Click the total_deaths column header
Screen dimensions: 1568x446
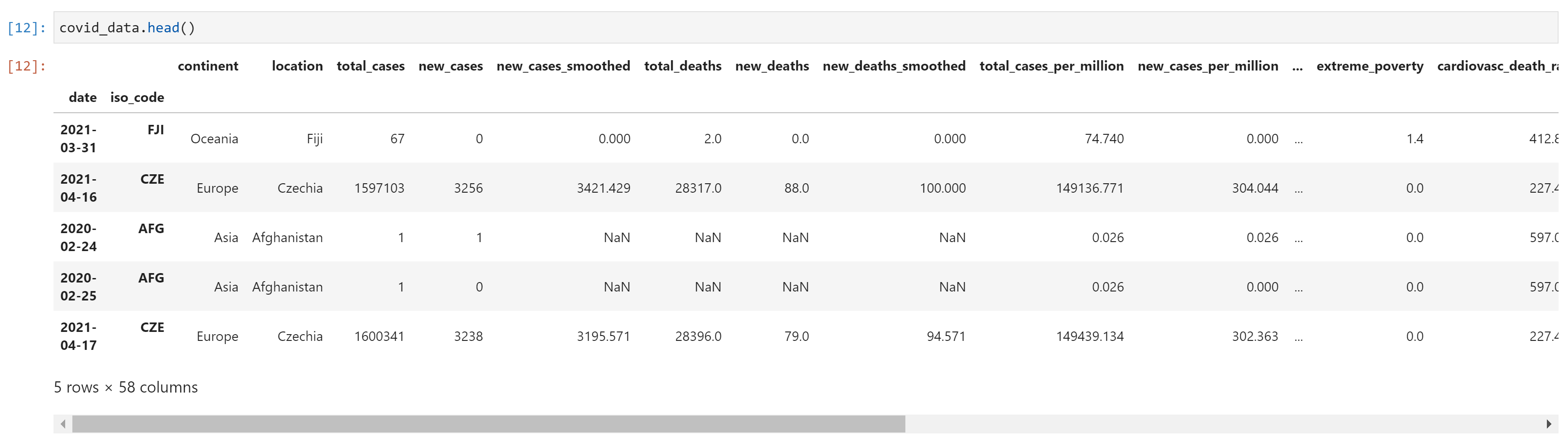tap(682, 66)
